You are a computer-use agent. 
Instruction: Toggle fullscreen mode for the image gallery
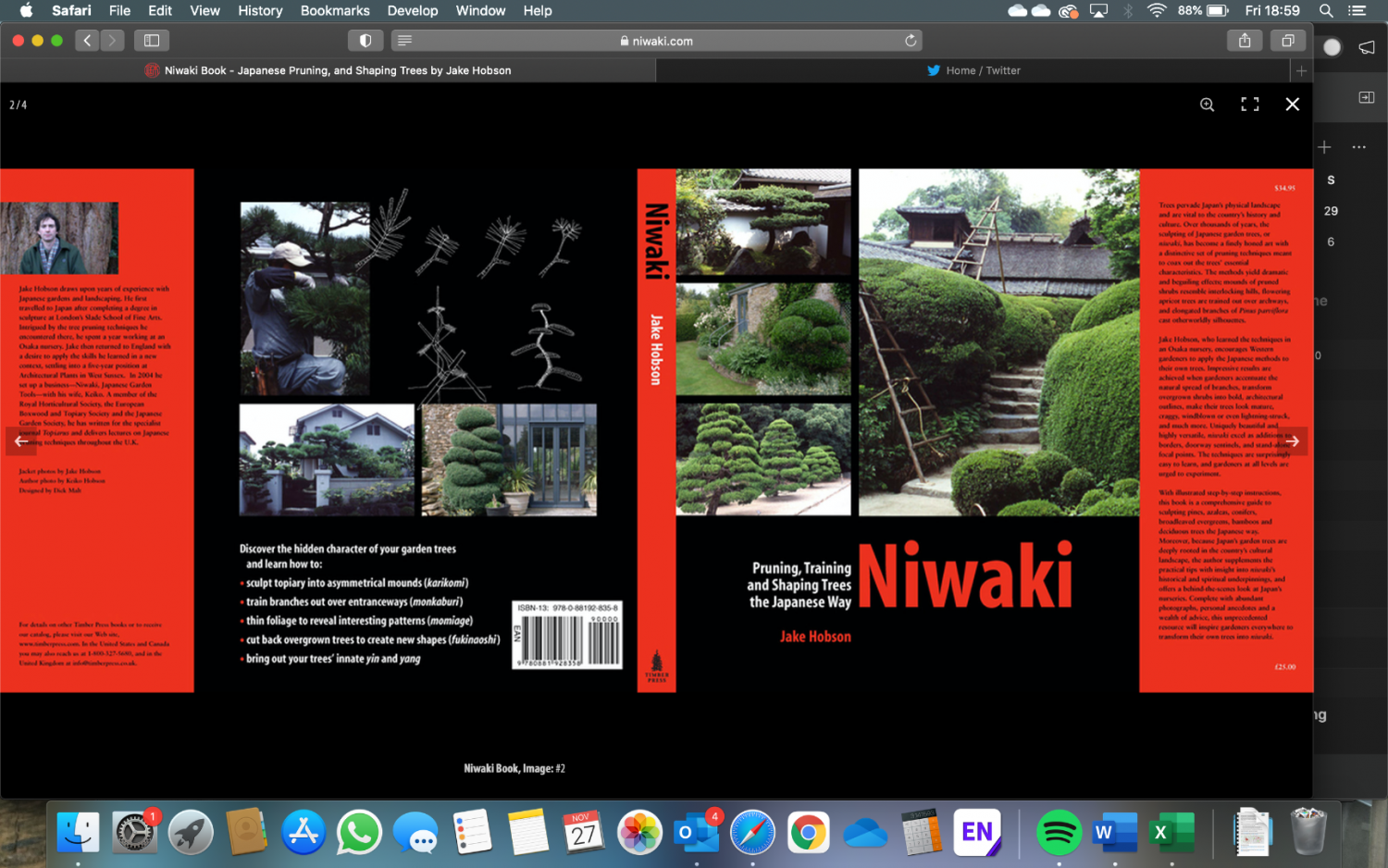point(1249,105)
